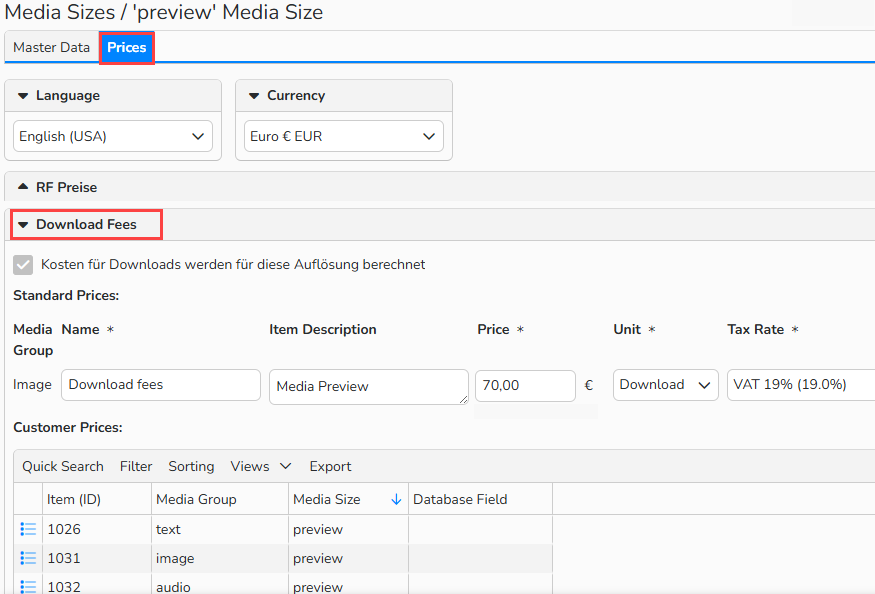Click the 'preview' cell in row 1031
Image resolution: width=875 pixels, height=594 pixels.
point(348,558)
